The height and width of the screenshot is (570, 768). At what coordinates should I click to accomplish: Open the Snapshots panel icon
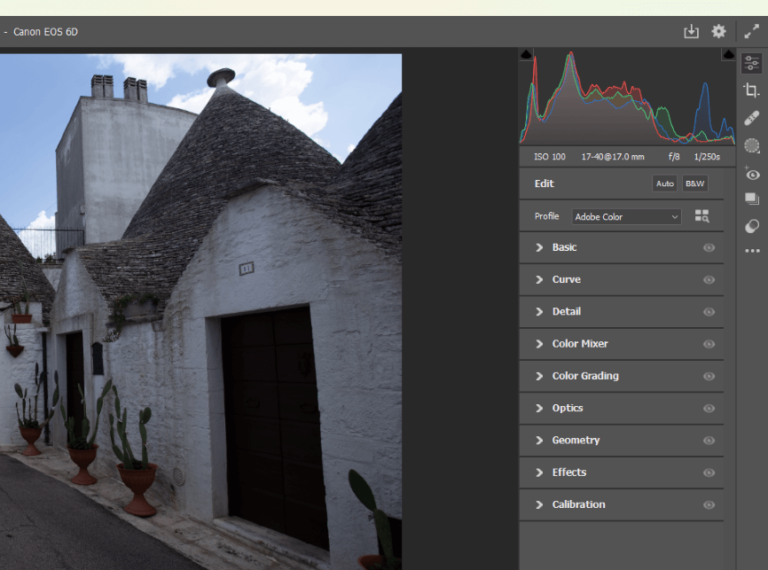coord(751,199)
